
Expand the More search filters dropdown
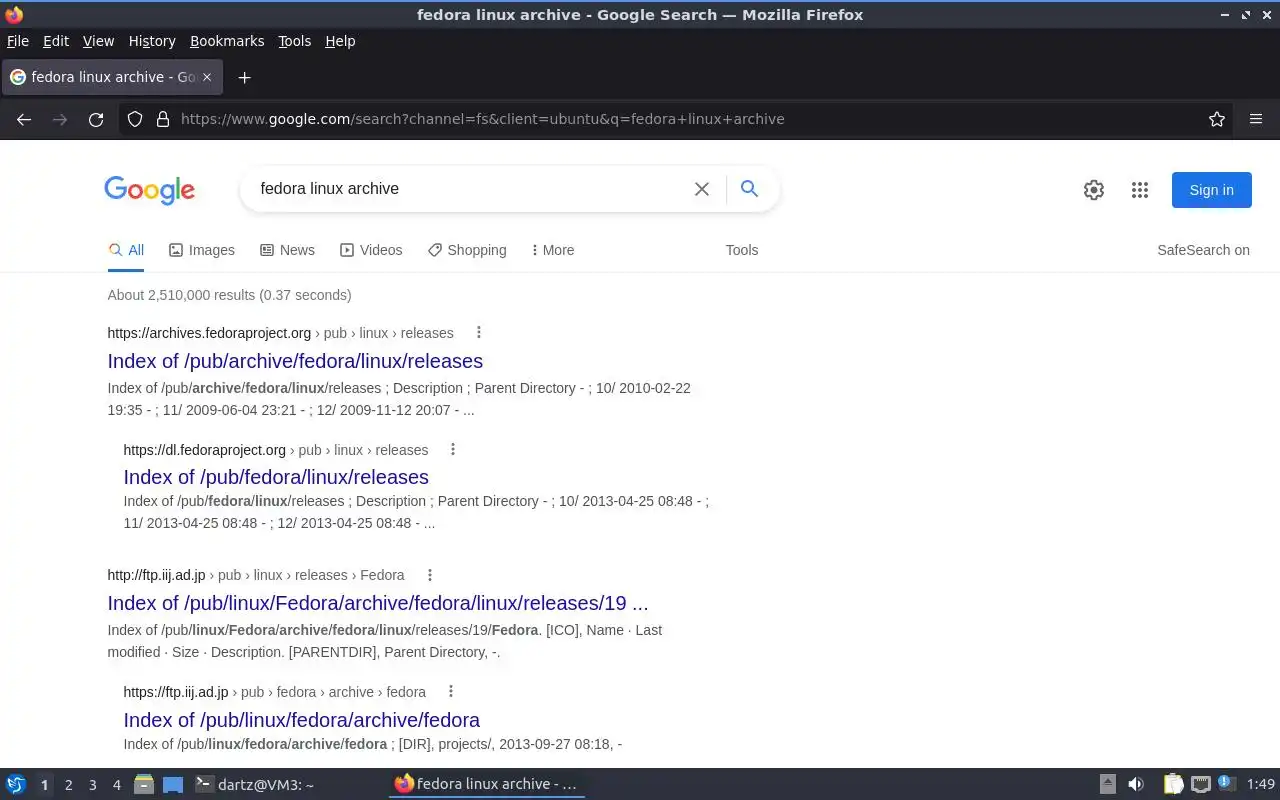point(552,250)
